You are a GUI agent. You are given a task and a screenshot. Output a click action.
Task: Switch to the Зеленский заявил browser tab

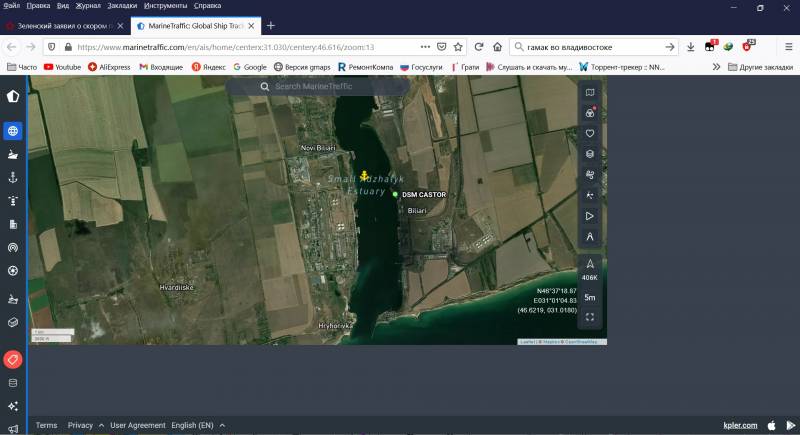(60, 25)
